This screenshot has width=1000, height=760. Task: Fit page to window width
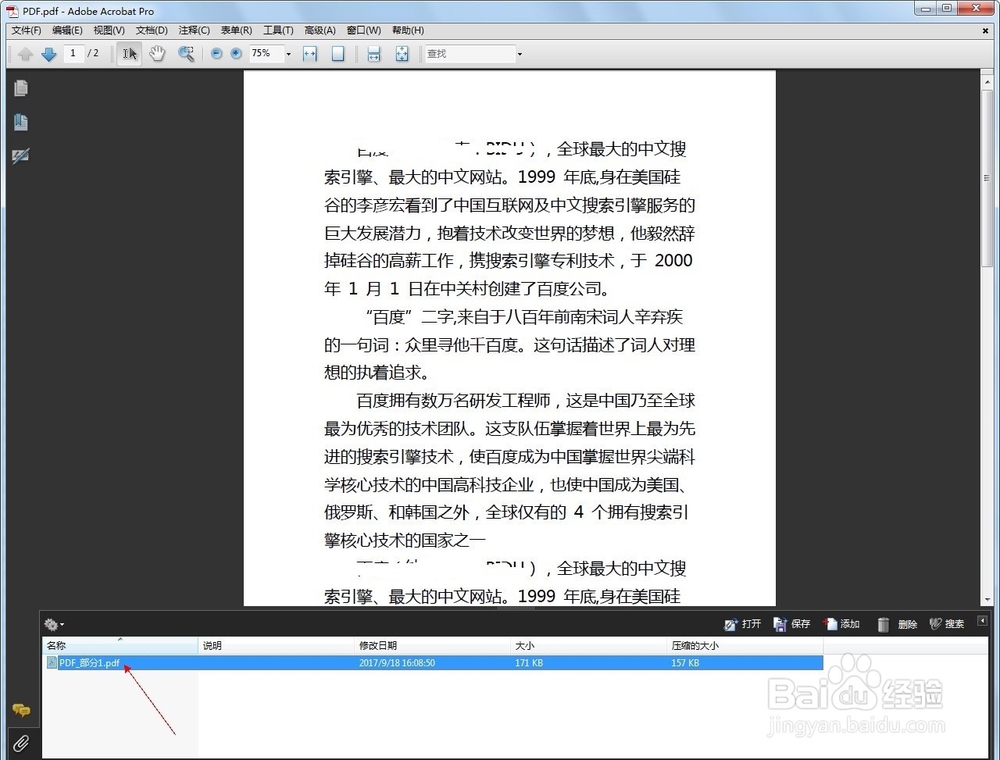pos(310,54)
